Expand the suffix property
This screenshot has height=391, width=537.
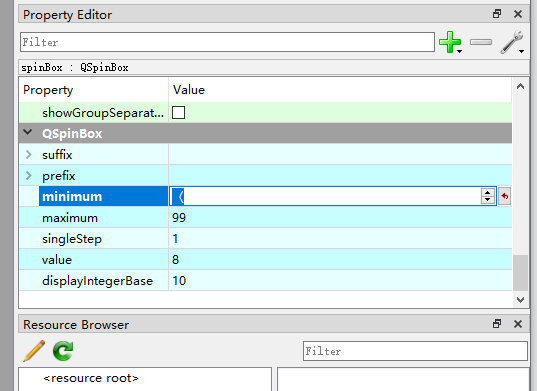[x=29, y=154]
